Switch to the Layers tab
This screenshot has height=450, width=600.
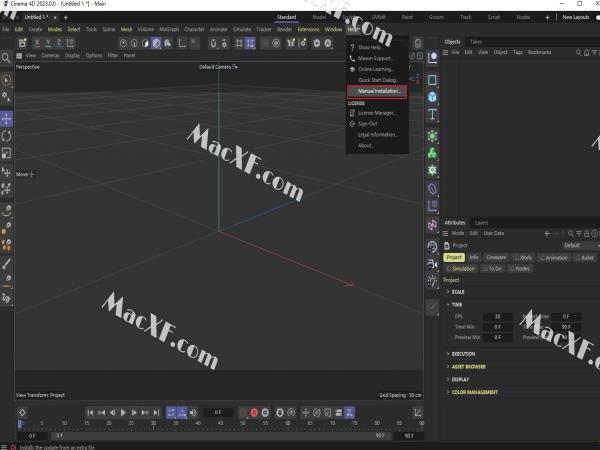click(481, 223)
